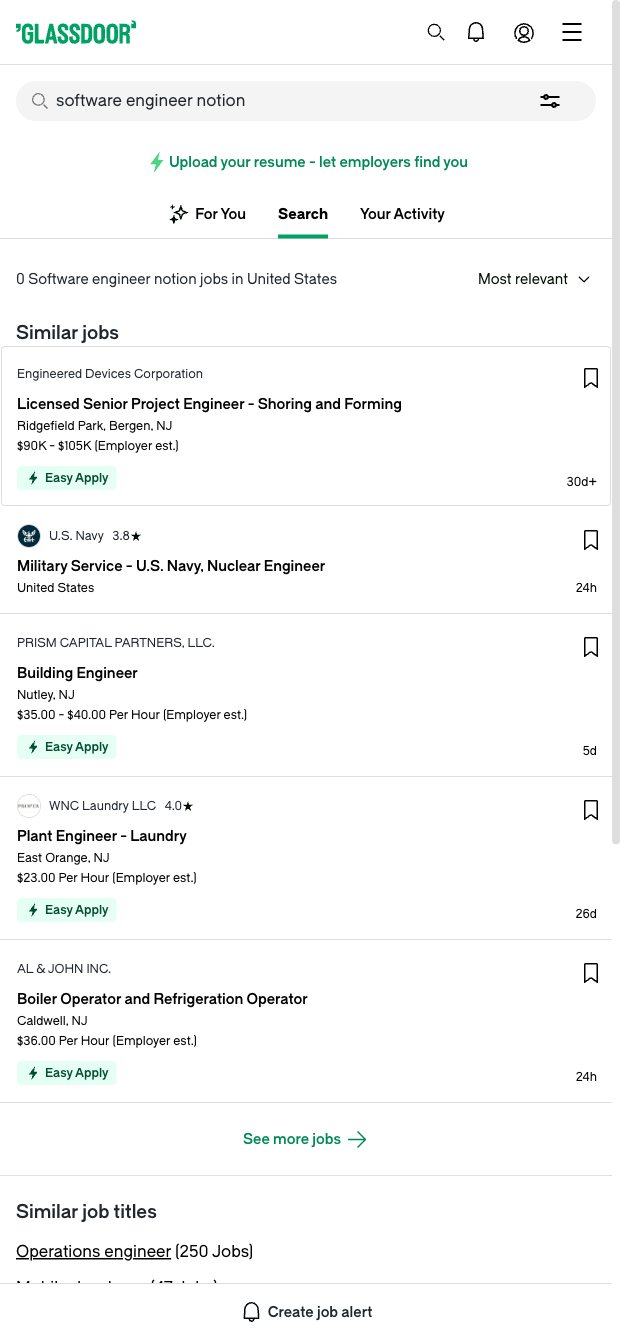Expand the Most relevant sort dropdown
This screenshot has width=620, height=1340.
tap(534, 279)
